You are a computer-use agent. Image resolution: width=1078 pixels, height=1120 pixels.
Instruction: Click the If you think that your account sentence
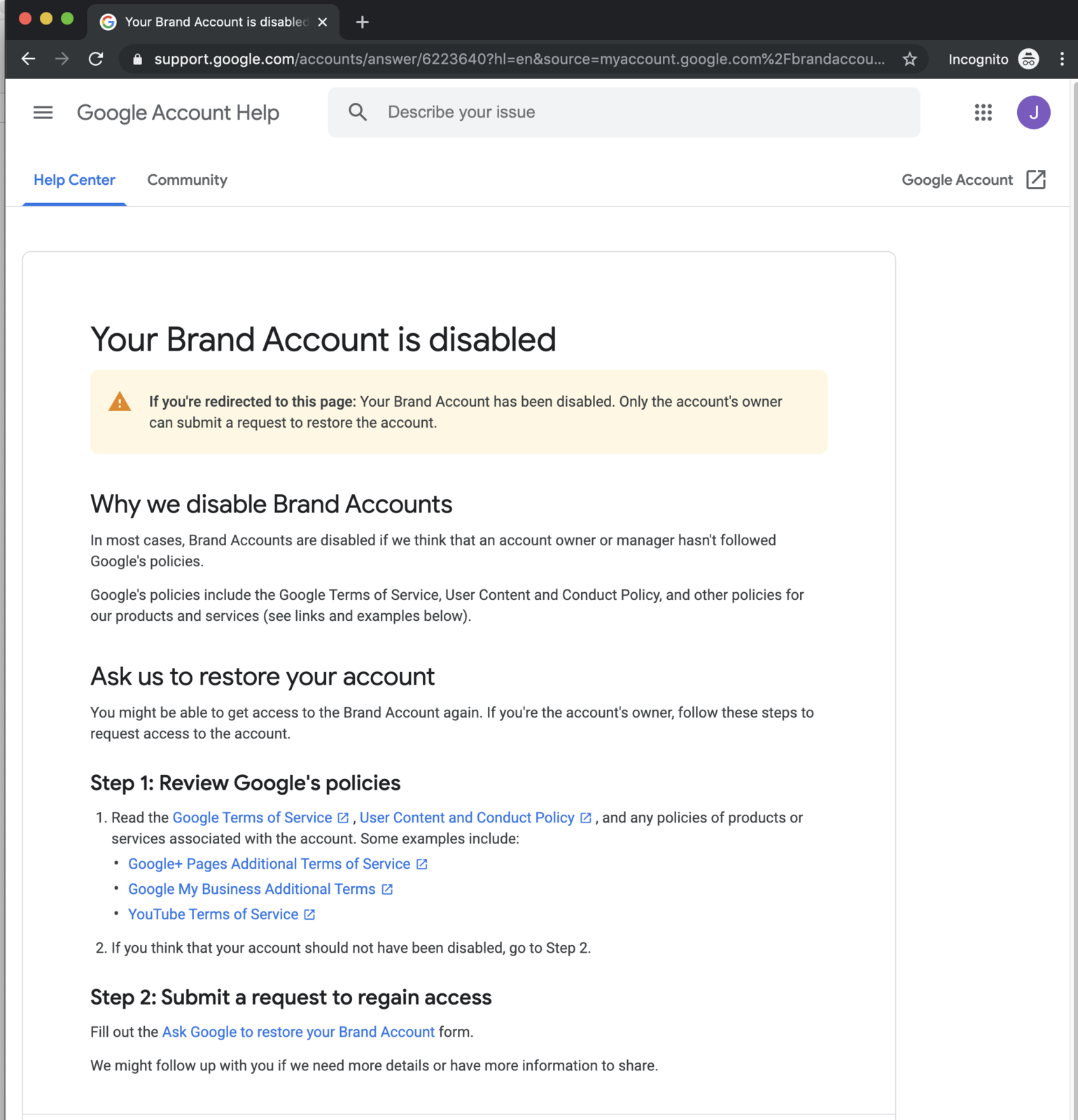(351, 948)
